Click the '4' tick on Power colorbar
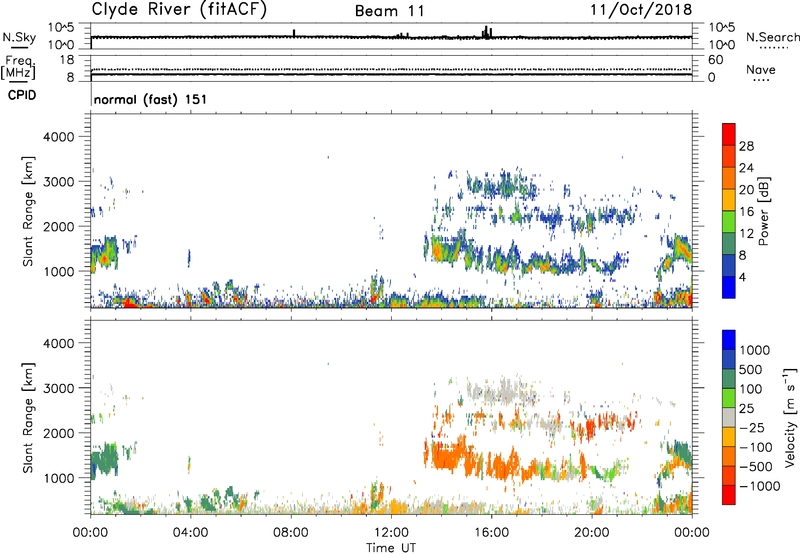The width and height of the screenshot is (800, 554). [743, 277]
